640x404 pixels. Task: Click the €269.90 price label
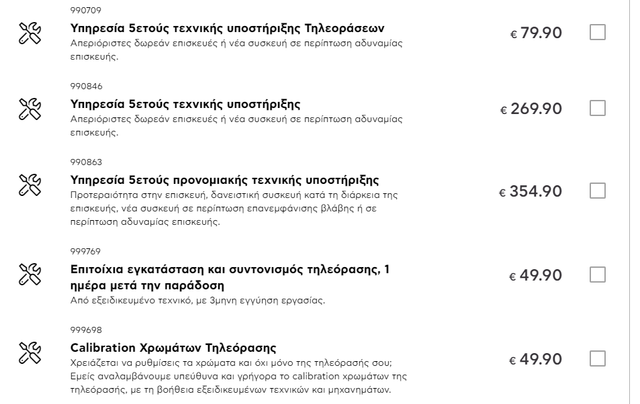coord(531,109)
